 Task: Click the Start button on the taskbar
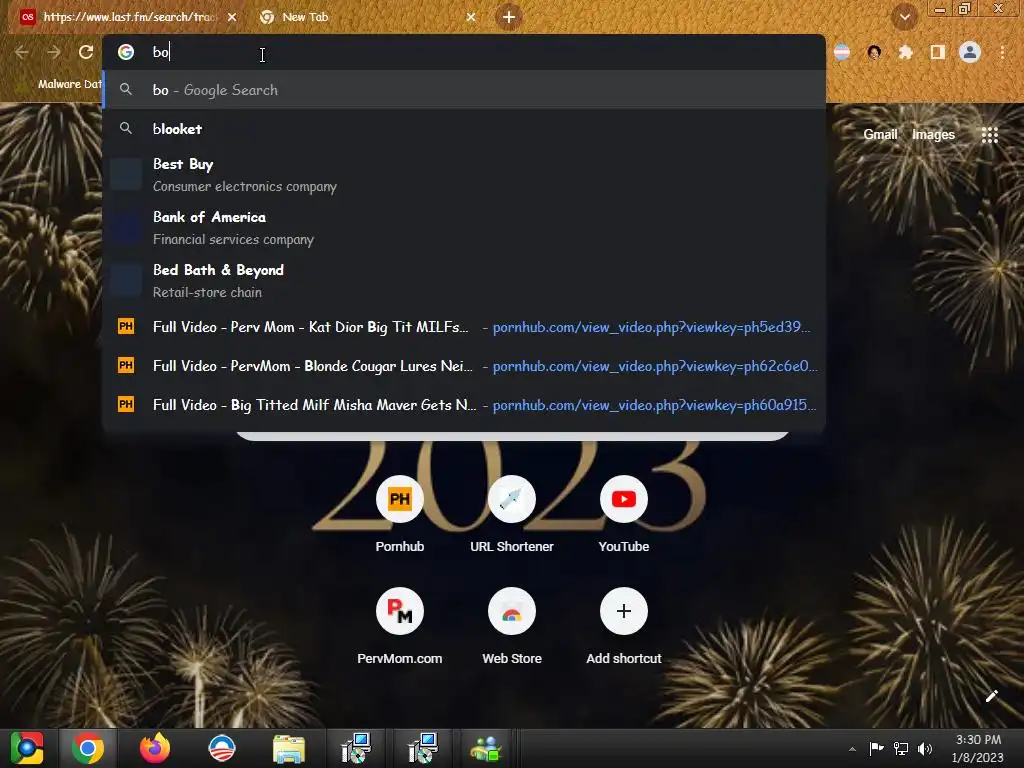(27, 748)
